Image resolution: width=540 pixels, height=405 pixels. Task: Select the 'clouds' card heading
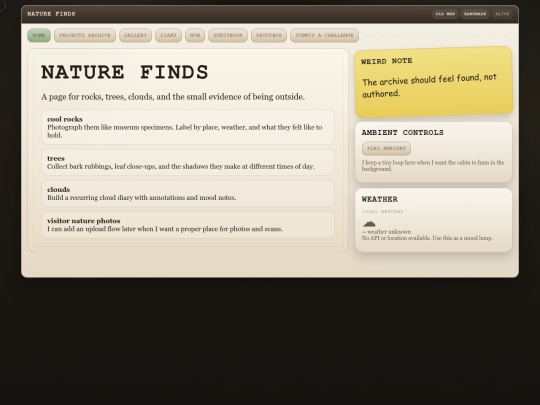pyautogui.click(x=59, y=189)
